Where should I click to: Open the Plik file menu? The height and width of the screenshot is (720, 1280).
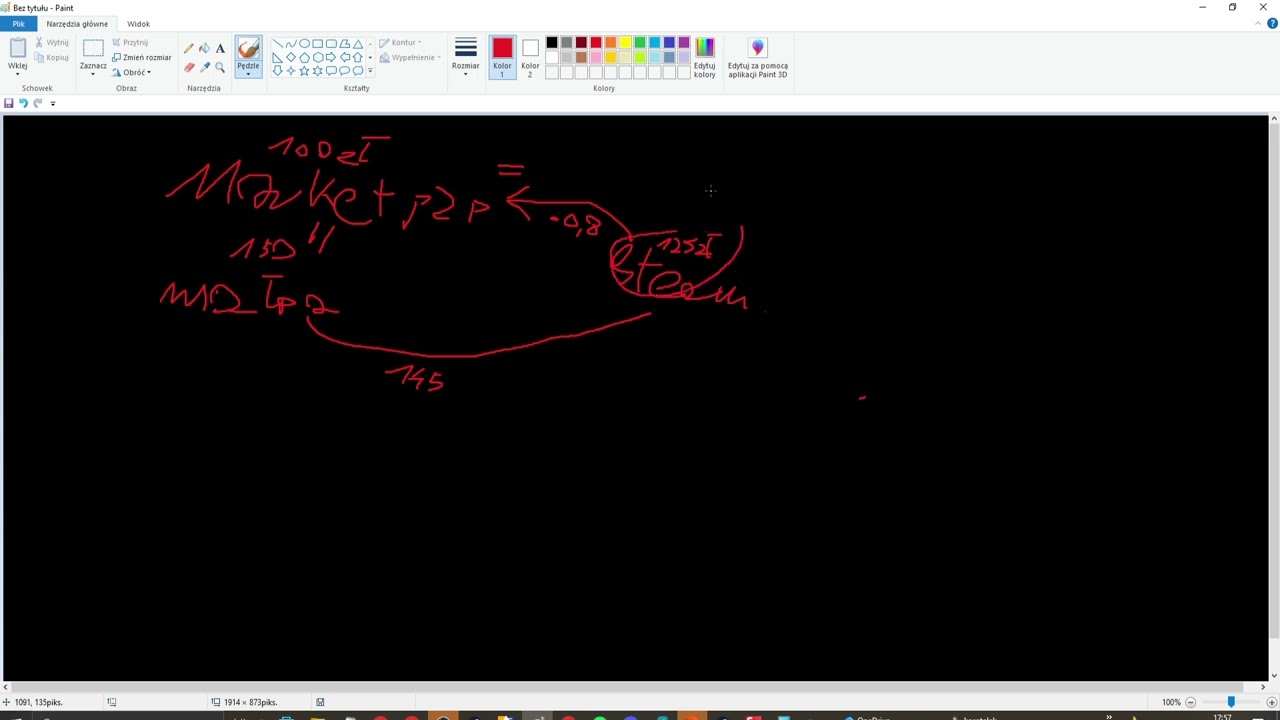click(x=18, y=24)
